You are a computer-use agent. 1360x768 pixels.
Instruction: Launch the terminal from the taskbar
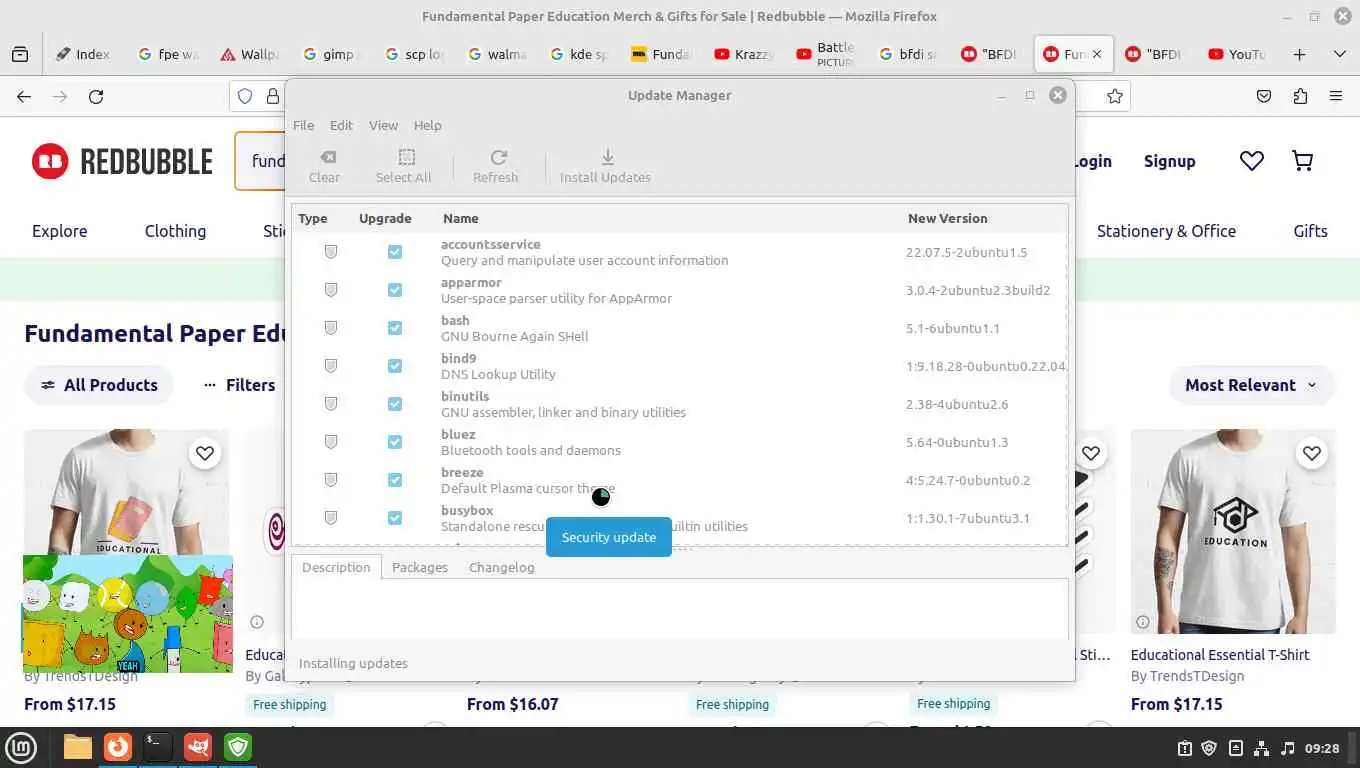point(158,747)
